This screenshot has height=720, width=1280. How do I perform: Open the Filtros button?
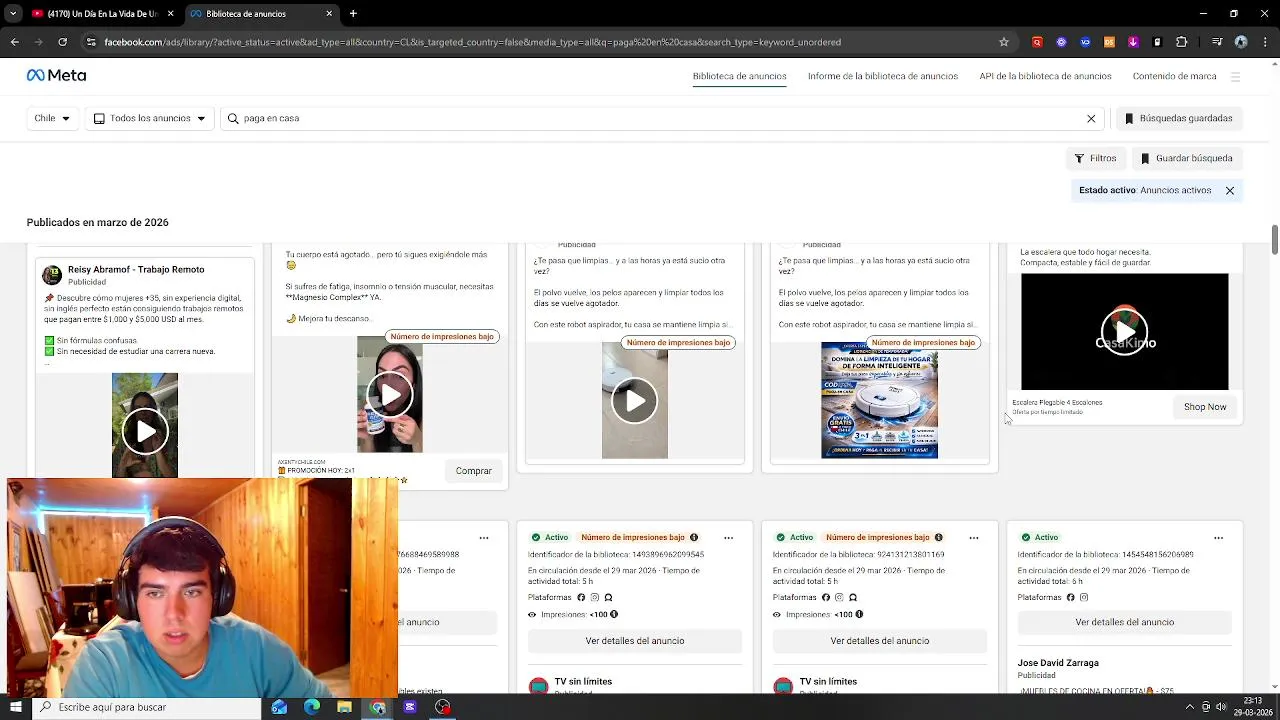[x=1095, y=158]
